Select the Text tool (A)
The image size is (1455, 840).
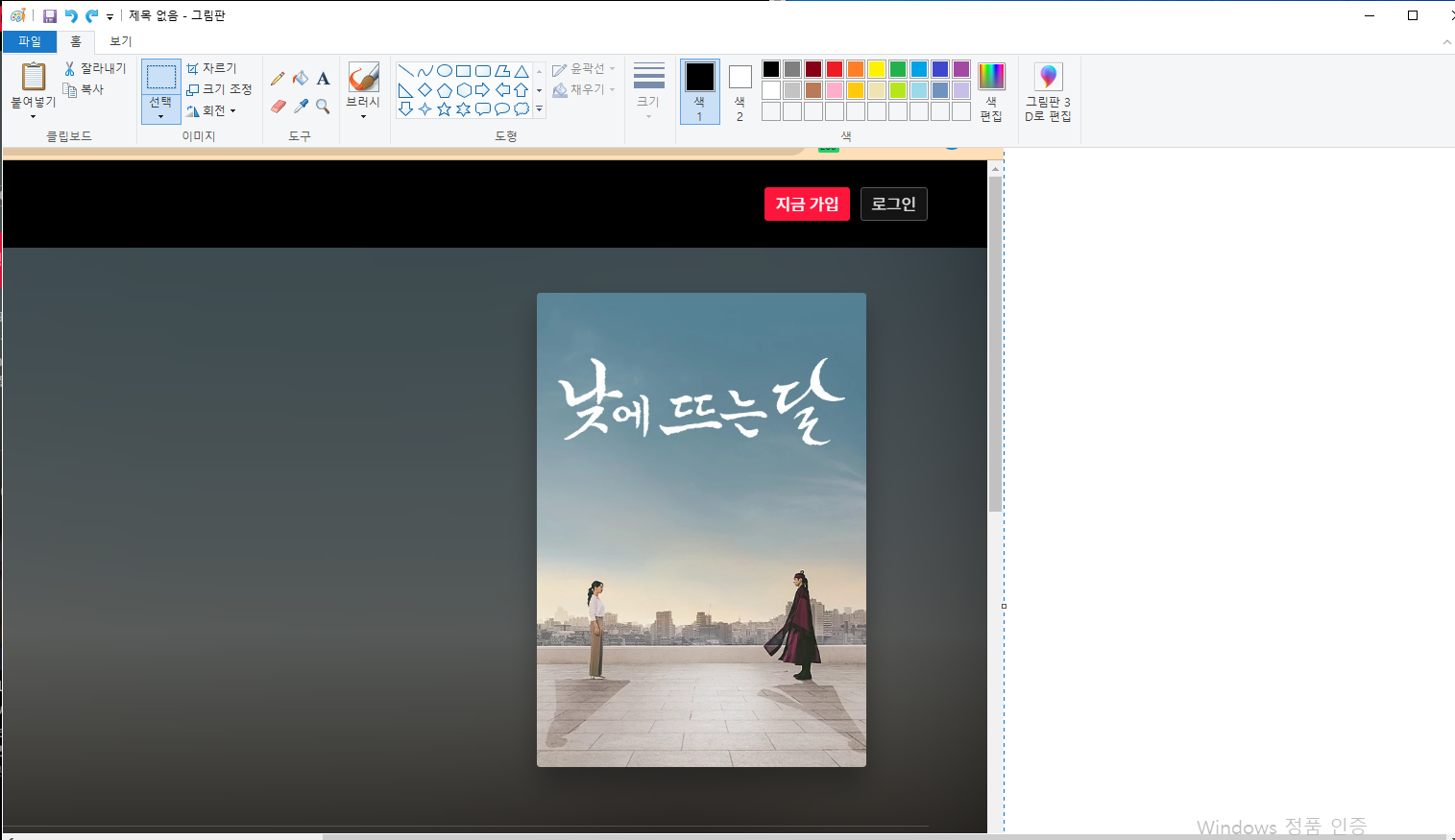323,79
